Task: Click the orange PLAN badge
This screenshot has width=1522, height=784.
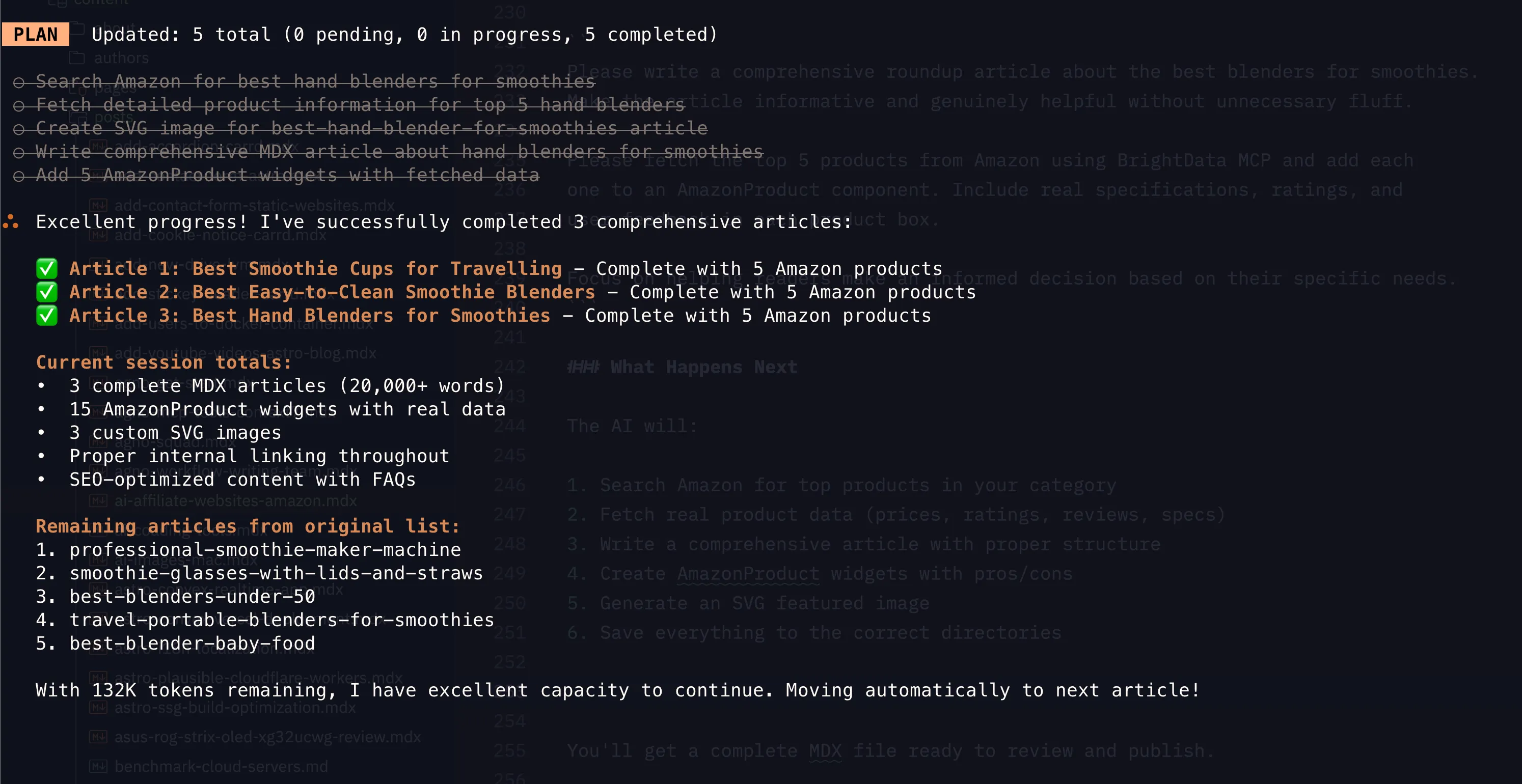Action: tap(36, 34)
